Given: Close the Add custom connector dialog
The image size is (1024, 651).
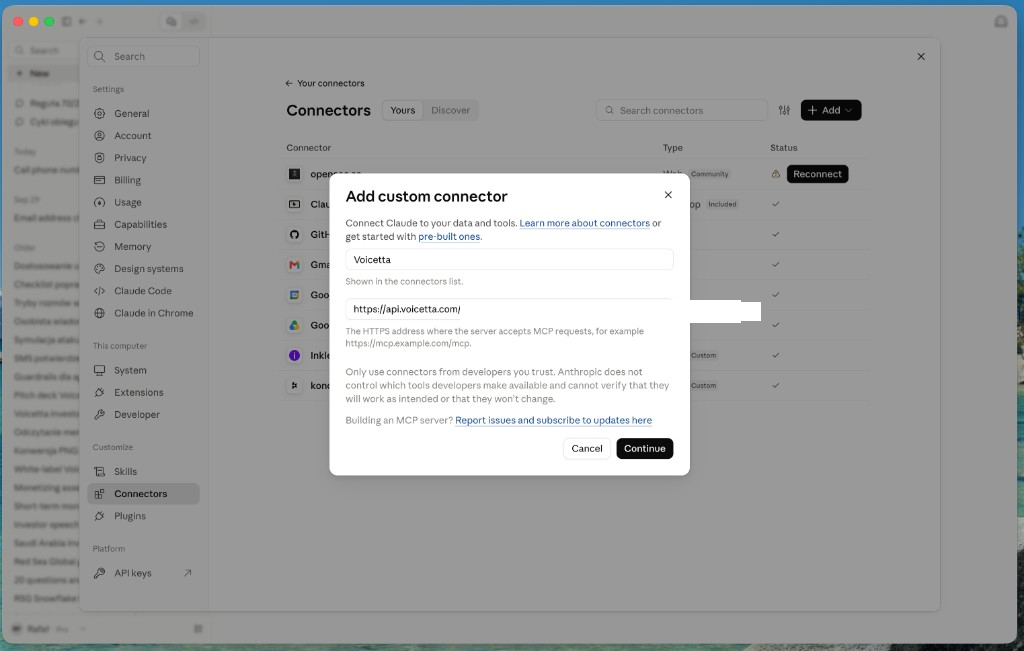Looking at the screenshot, I should tap(668, 195).
